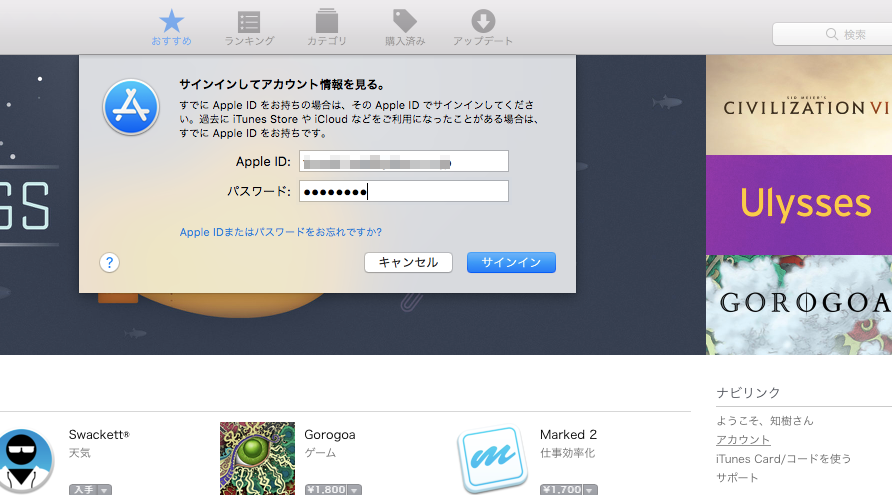892x495 pixels.
Task: Expand dropdown arrow beside ¥1,700
Action: pos(590,490)
